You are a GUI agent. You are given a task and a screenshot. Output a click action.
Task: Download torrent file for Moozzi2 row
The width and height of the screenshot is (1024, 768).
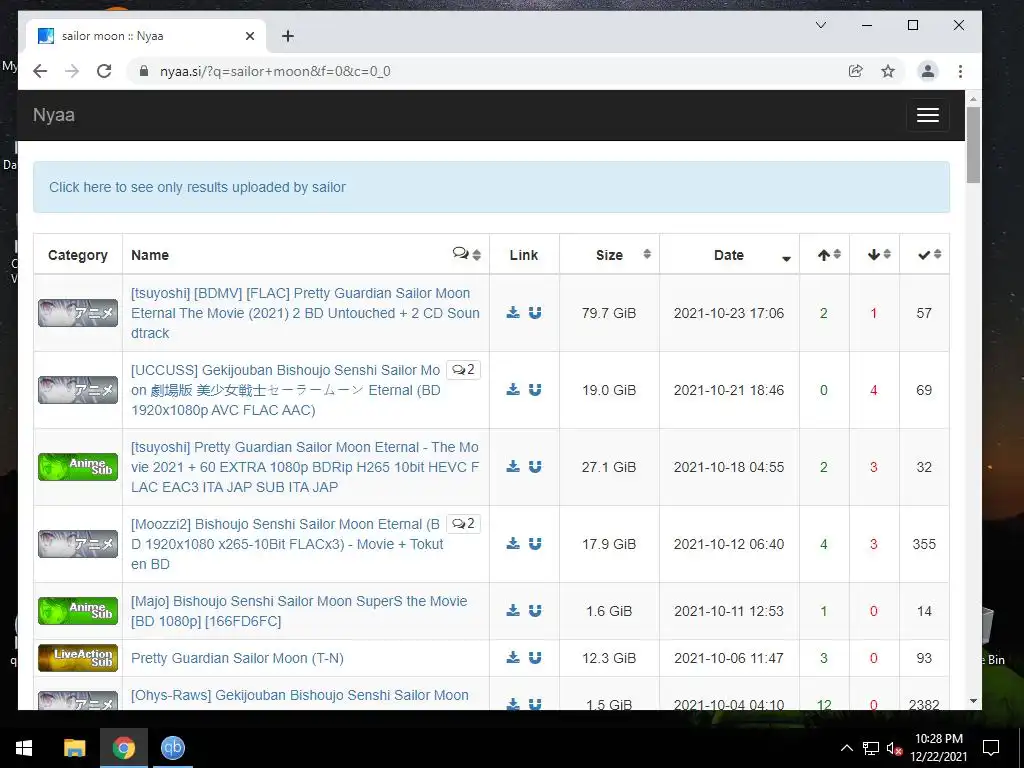[x=513, y=544]
